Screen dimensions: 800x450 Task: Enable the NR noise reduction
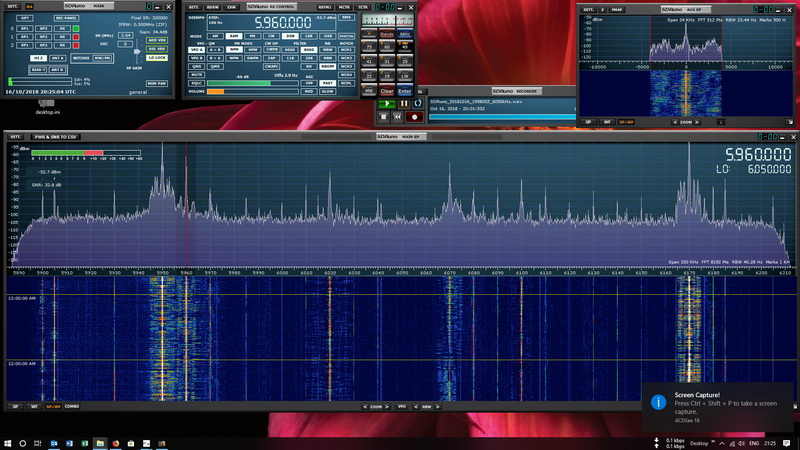coord(309,66)
